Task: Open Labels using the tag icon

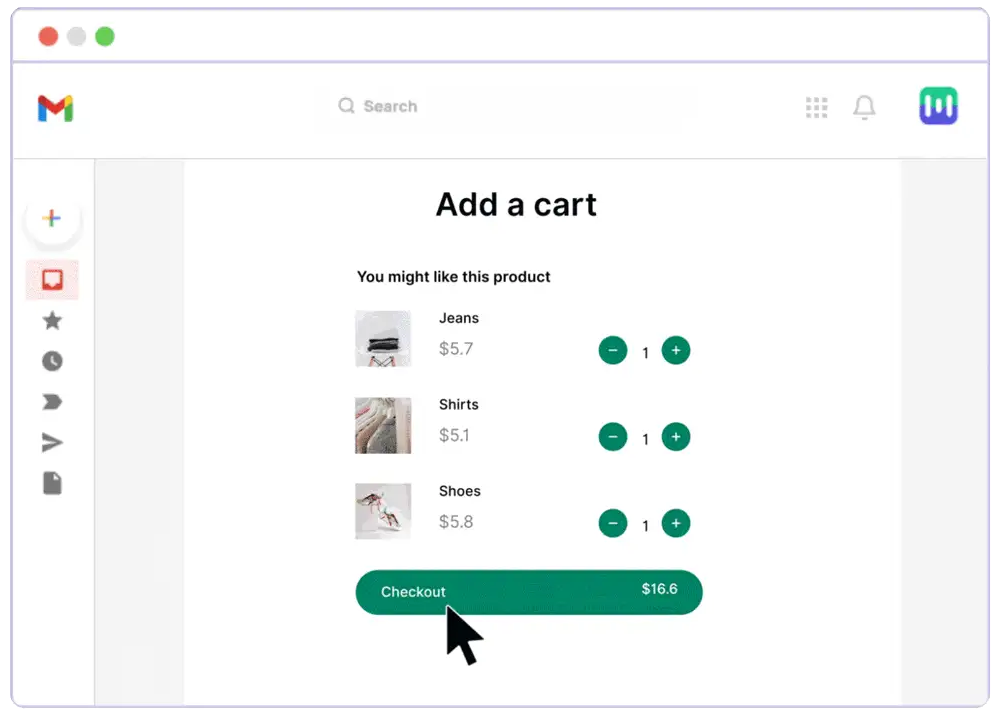Action: pyautogui.click(x=52, y=401)
